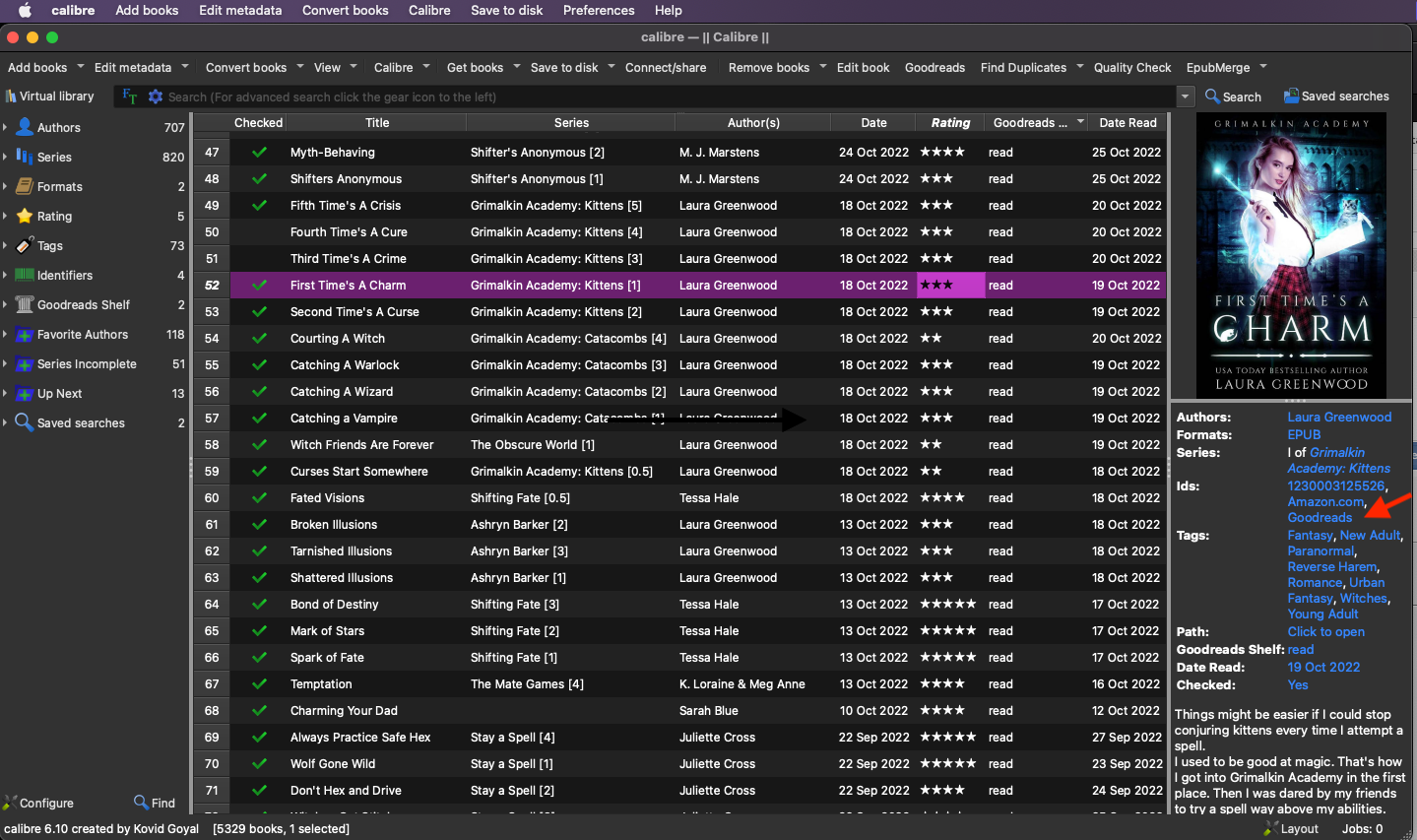Screen dimensions: 1417x840
Task: Open Preferences in the macOS menu bar
Action: click(598, 10)
